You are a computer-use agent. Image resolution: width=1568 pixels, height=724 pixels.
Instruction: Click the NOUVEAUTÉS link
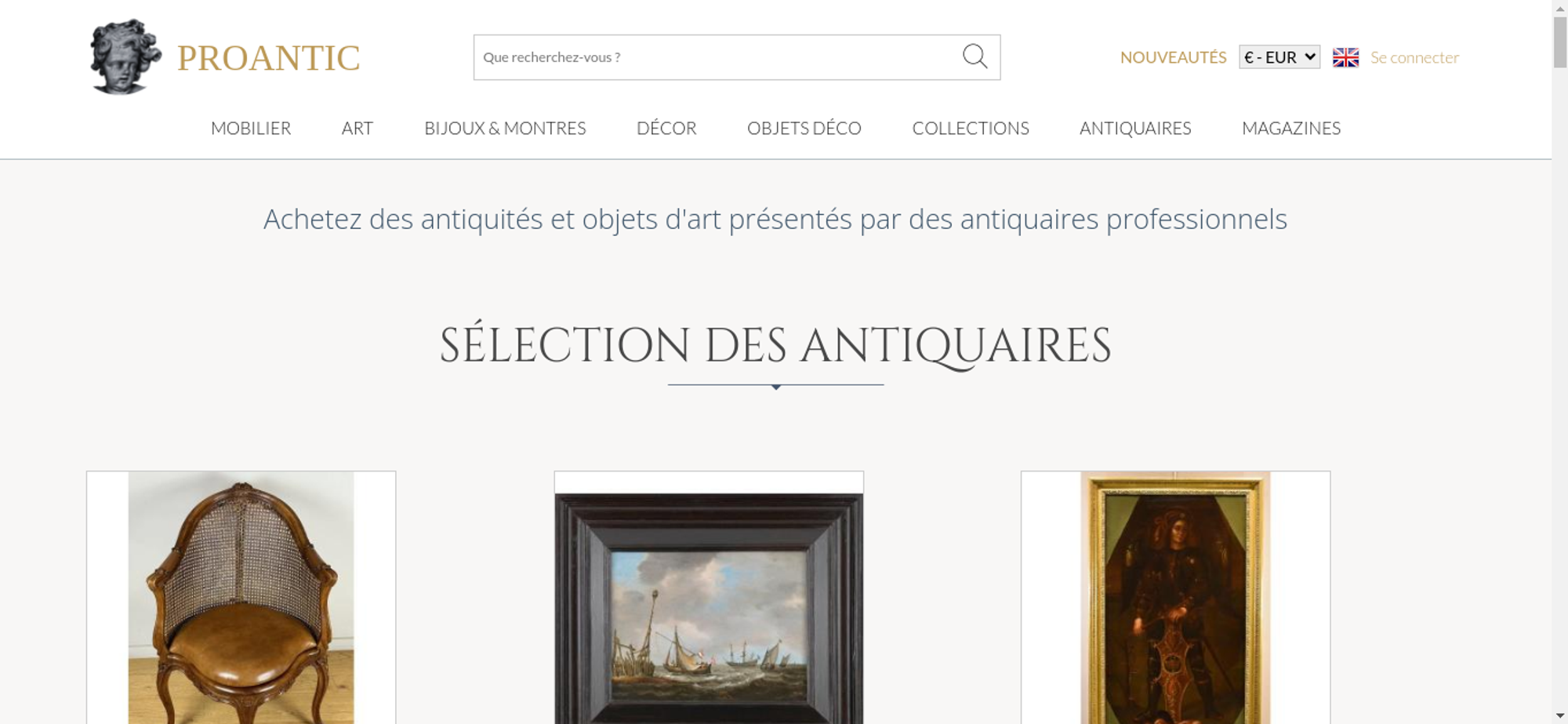click(1173, 57)
